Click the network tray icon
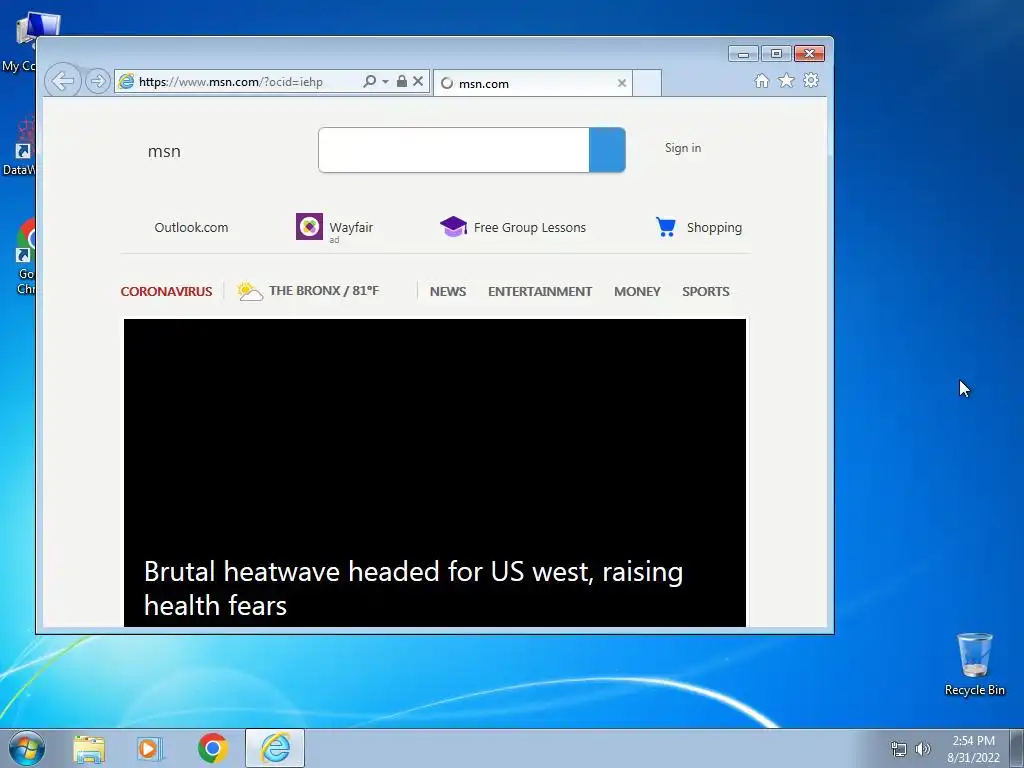The height and width of the screenshot is (768, 1024). click(899, 749)
